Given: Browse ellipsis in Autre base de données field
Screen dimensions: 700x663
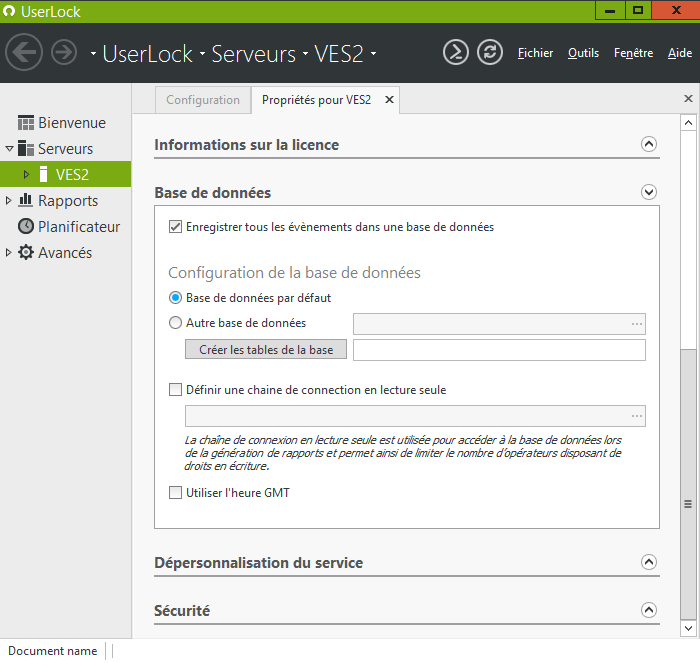Looking at the screenshot, I should [x=637, y=324].
